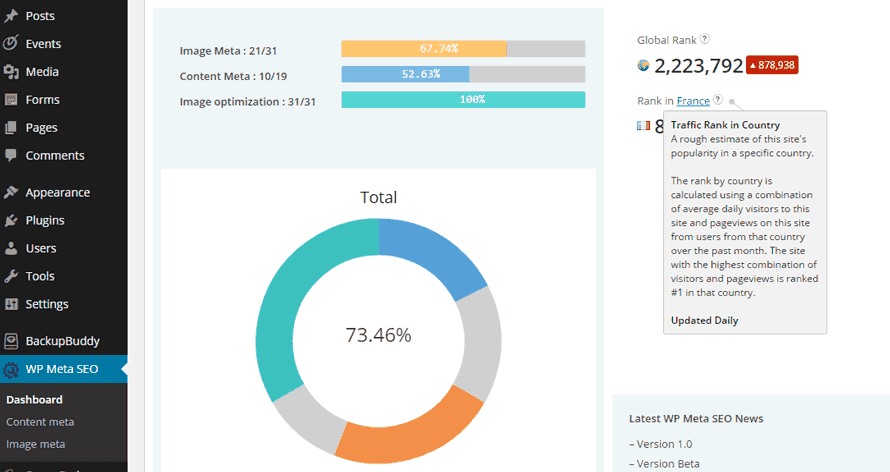Click the WP Meta SEO gear icon
Image resolution: width=890 pixels, height=472 pixels.
[11, 369]
